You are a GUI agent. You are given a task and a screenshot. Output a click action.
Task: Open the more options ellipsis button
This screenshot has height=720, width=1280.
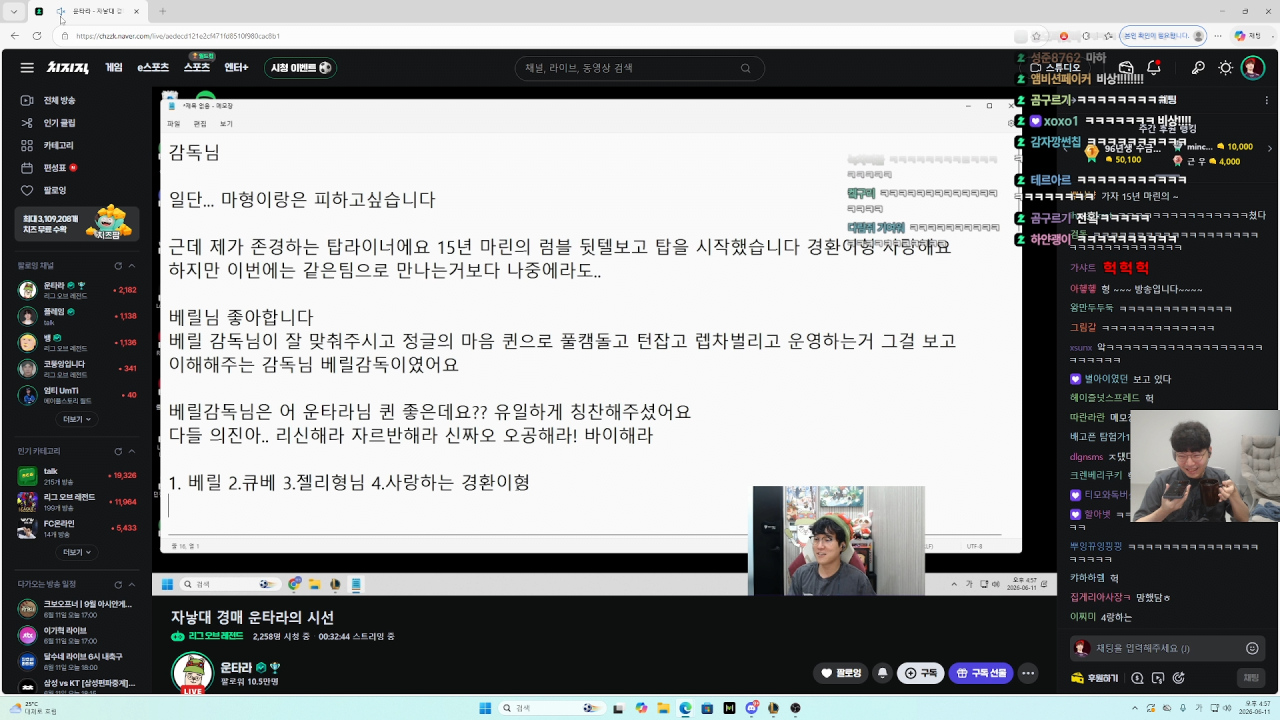(x=1028, y=673)
